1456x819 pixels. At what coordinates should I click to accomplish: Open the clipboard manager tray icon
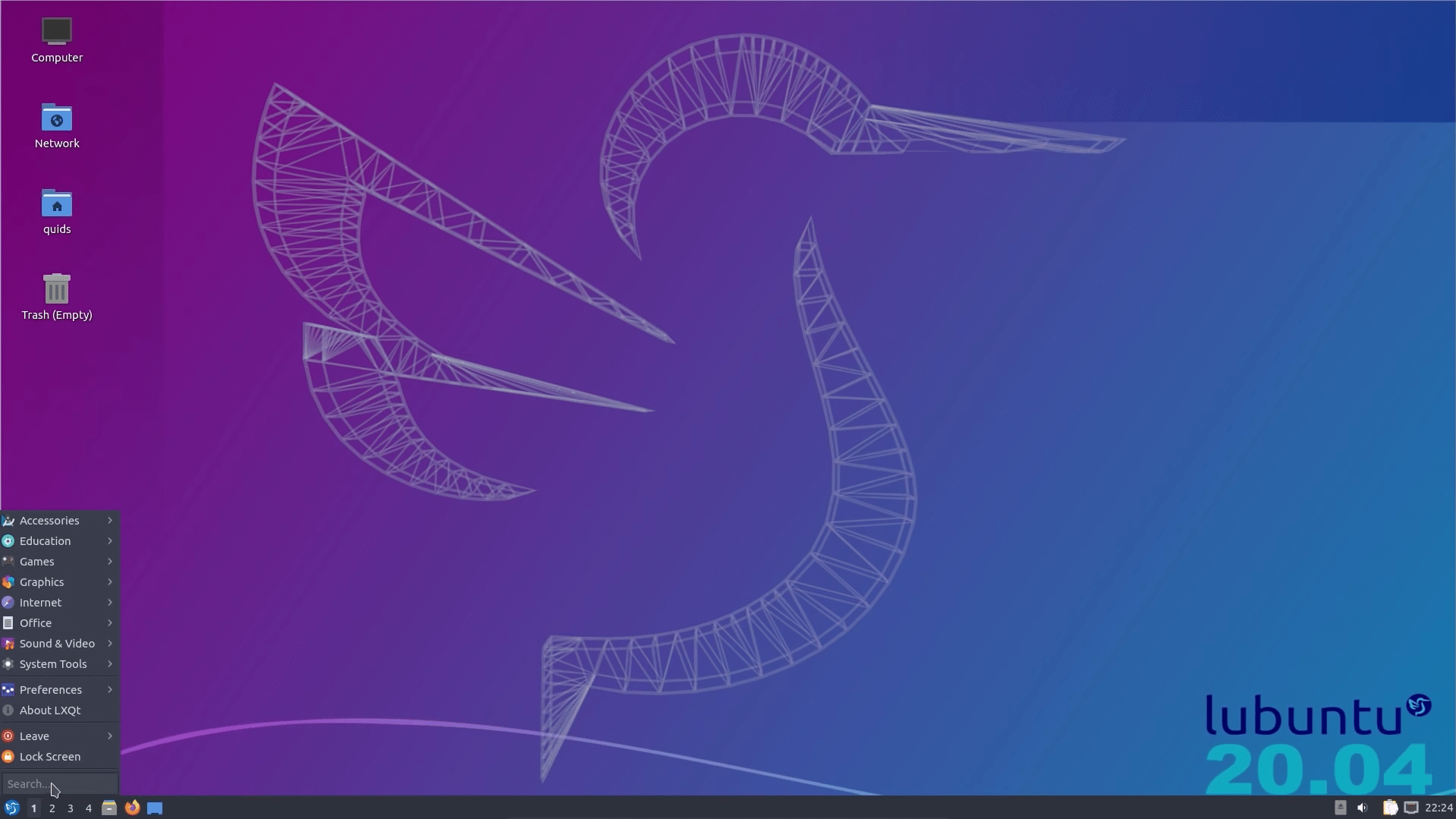[1390, 808]
